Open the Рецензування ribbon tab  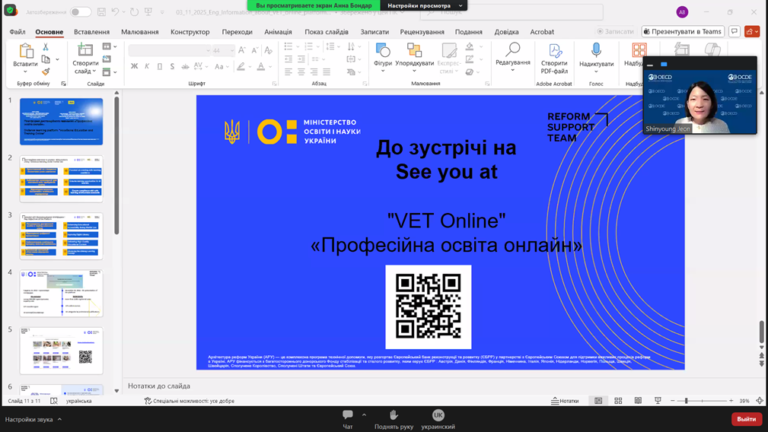pos(422,32)
